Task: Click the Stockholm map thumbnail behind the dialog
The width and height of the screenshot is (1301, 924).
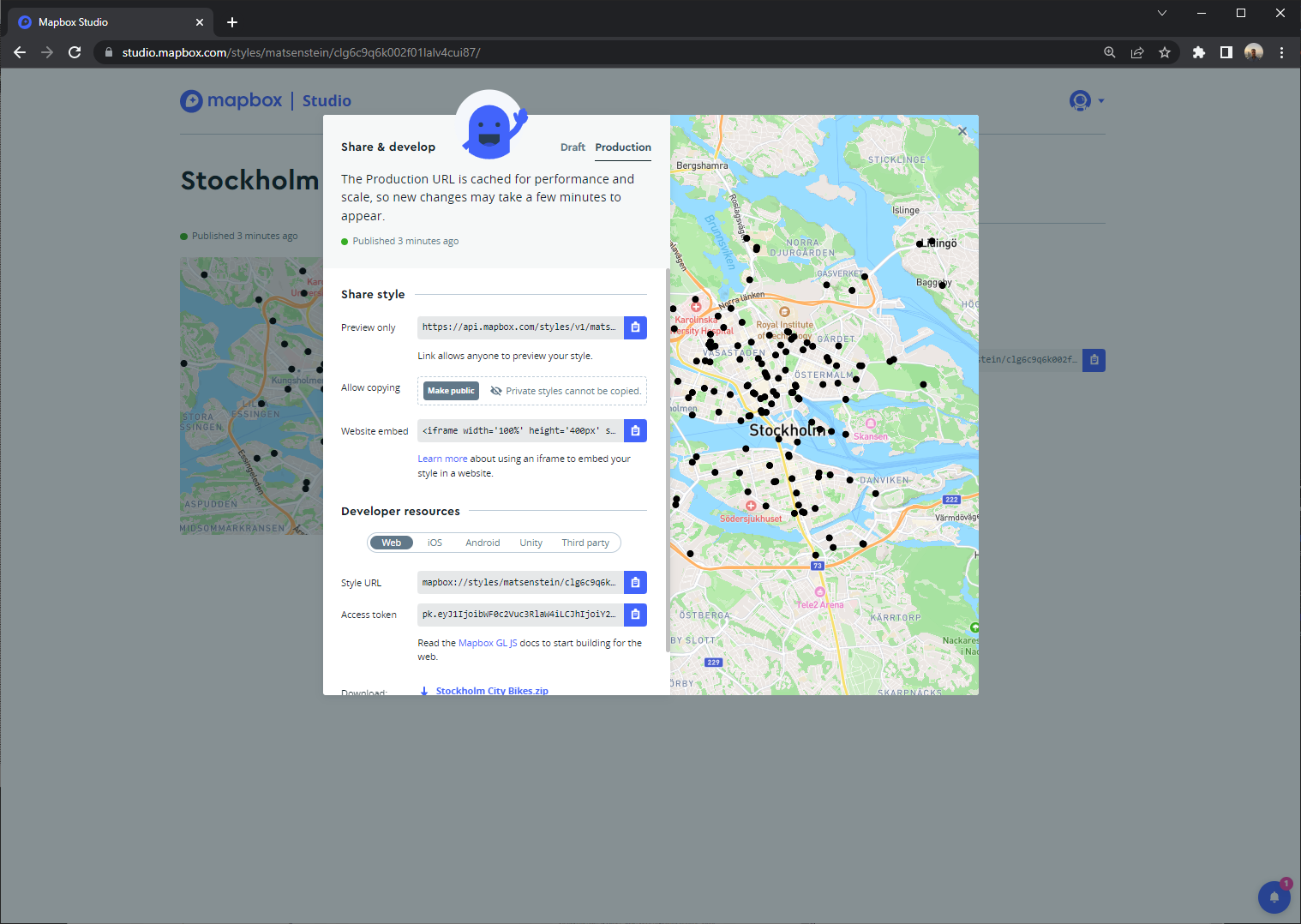Action: pyautogui.click(x=251, y=396)
